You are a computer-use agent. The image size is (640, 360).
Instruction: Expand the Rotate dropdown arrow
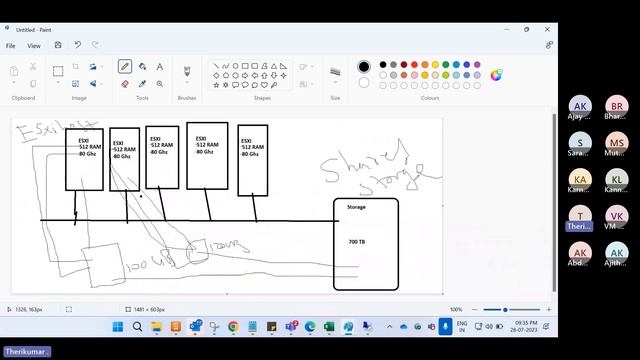102,67
